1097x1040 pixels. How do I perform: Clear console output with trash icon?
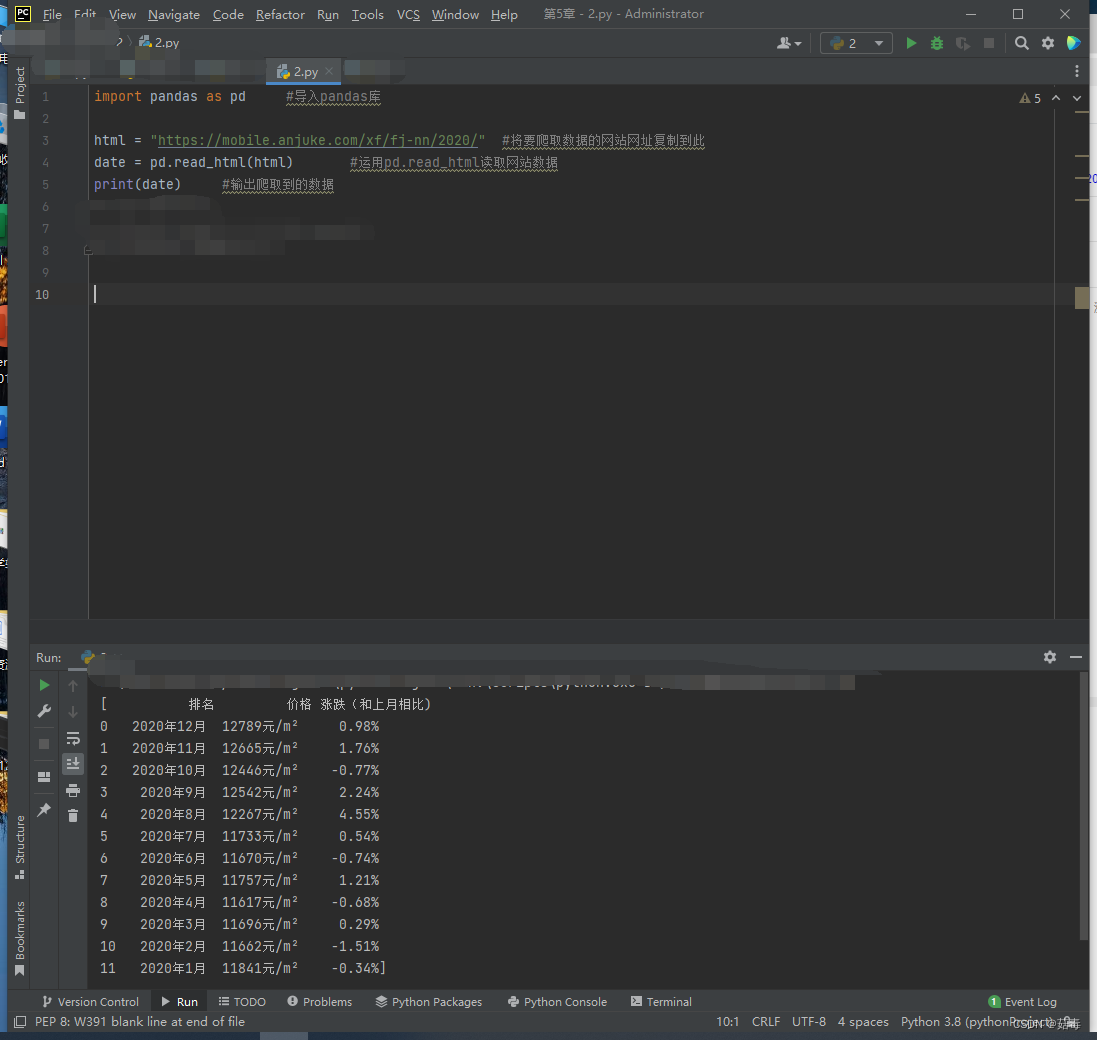73,816
